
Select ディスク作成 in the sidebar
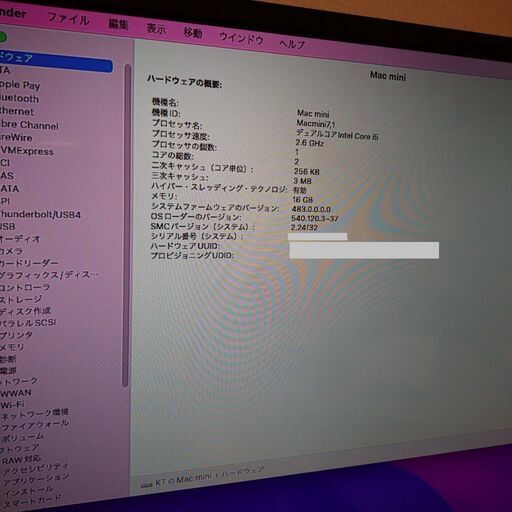[x=25, y=311]
